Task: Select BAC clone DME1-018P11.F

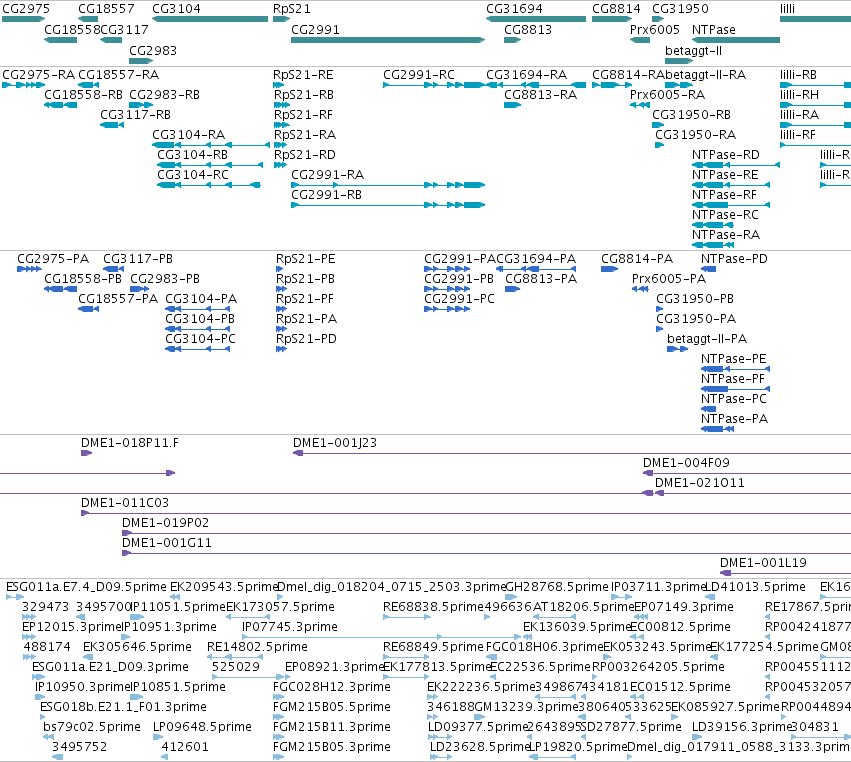Action: point(87,453)
